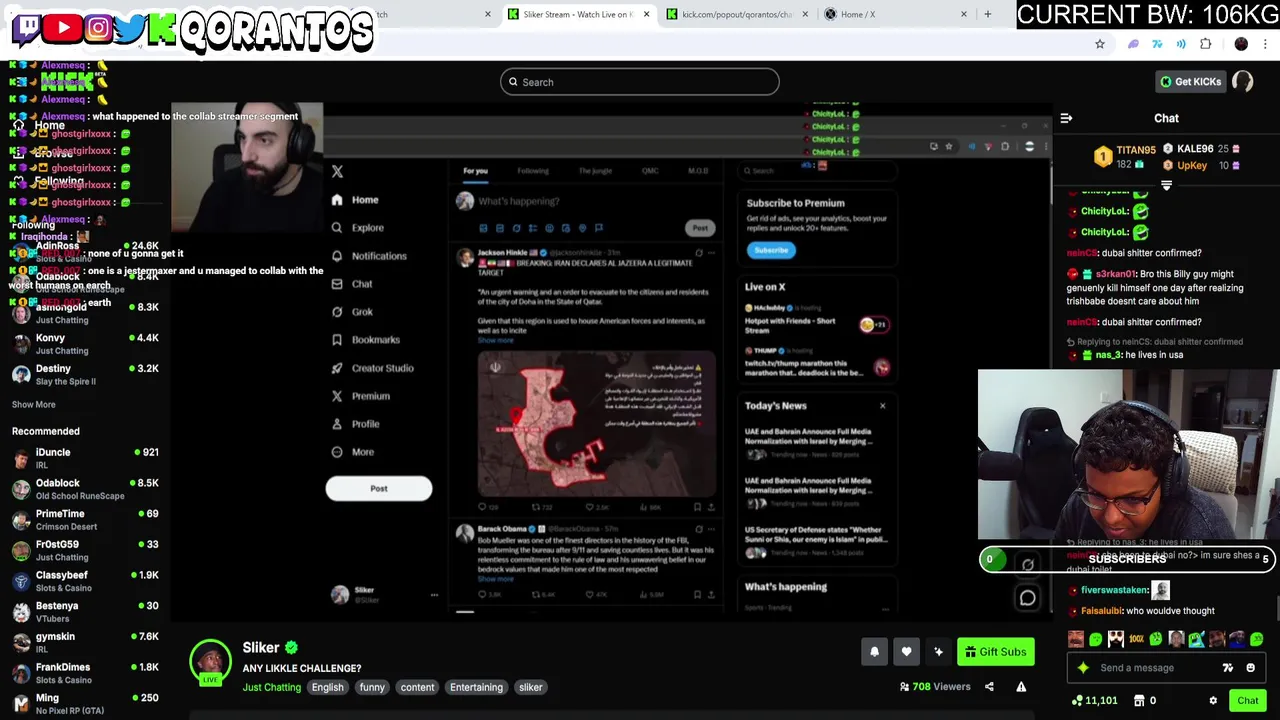The height and width of the screenshot is (720, 1280).
Task: Click the first emote in quick emote row
Action: [x=1076, y=639]
